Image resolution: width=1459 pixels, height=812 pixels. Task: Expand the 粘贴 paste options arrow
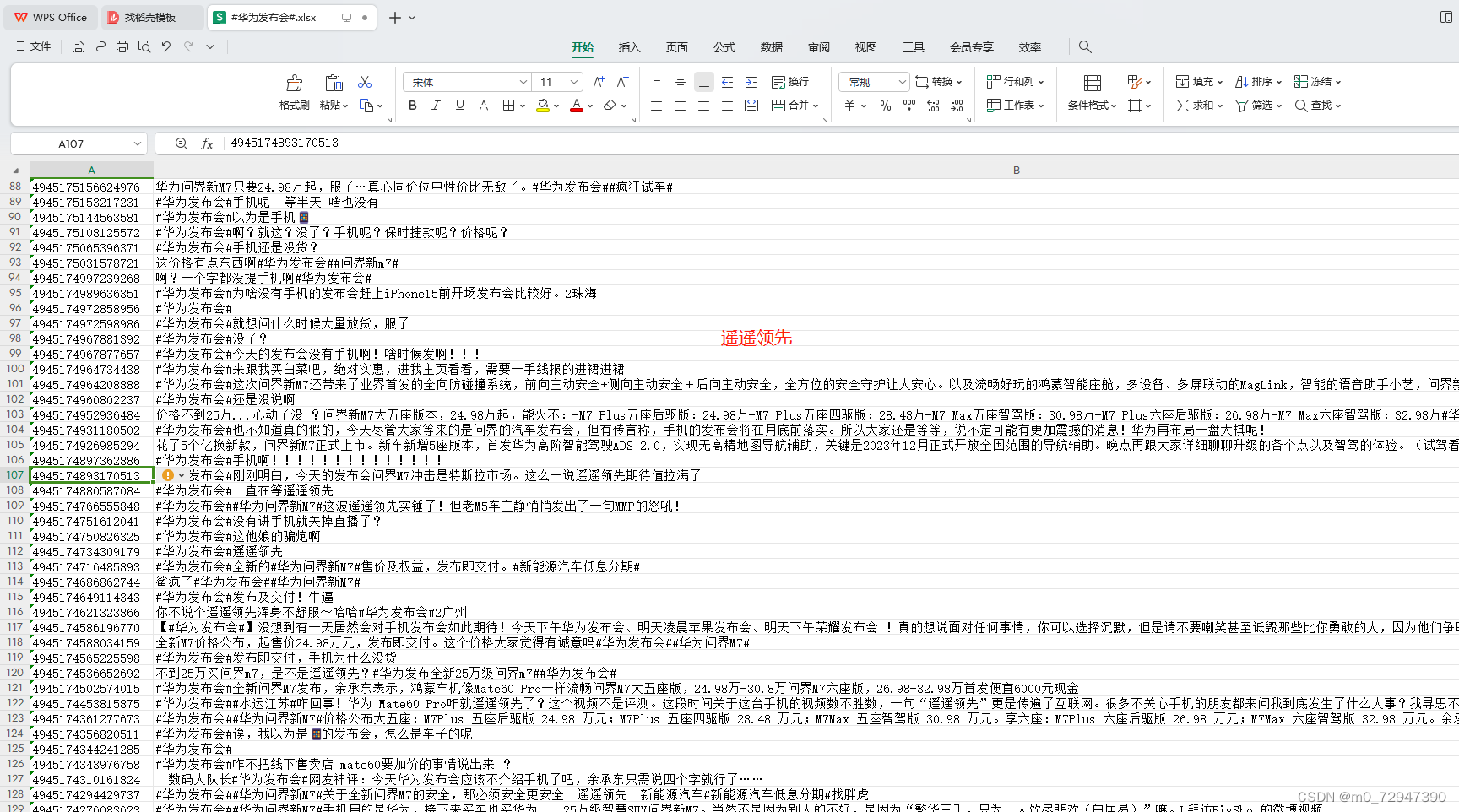(344, 106)
